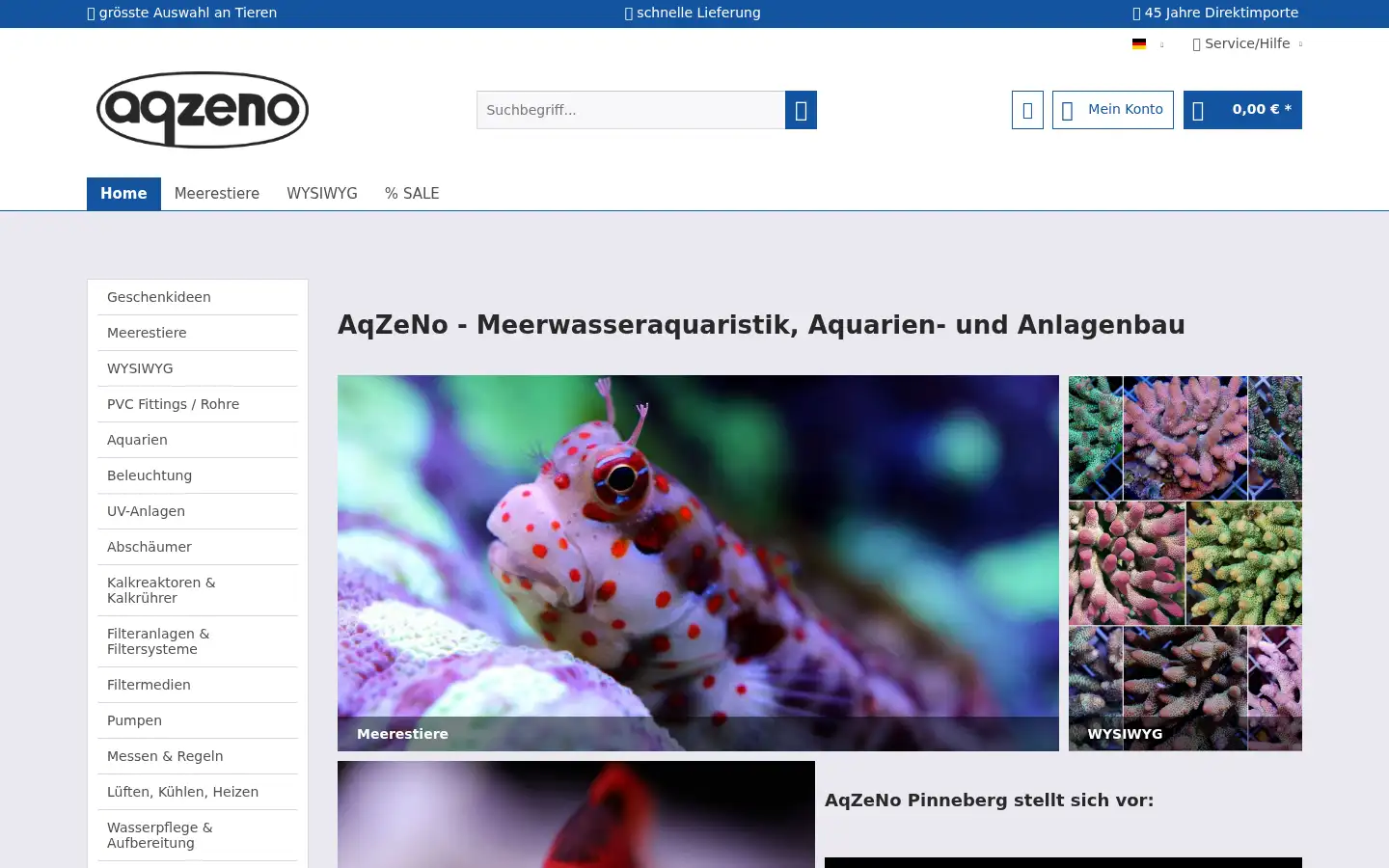Open Lüften, Kühlen, Heizen category
1389x868 pixels.
[198, 792]
